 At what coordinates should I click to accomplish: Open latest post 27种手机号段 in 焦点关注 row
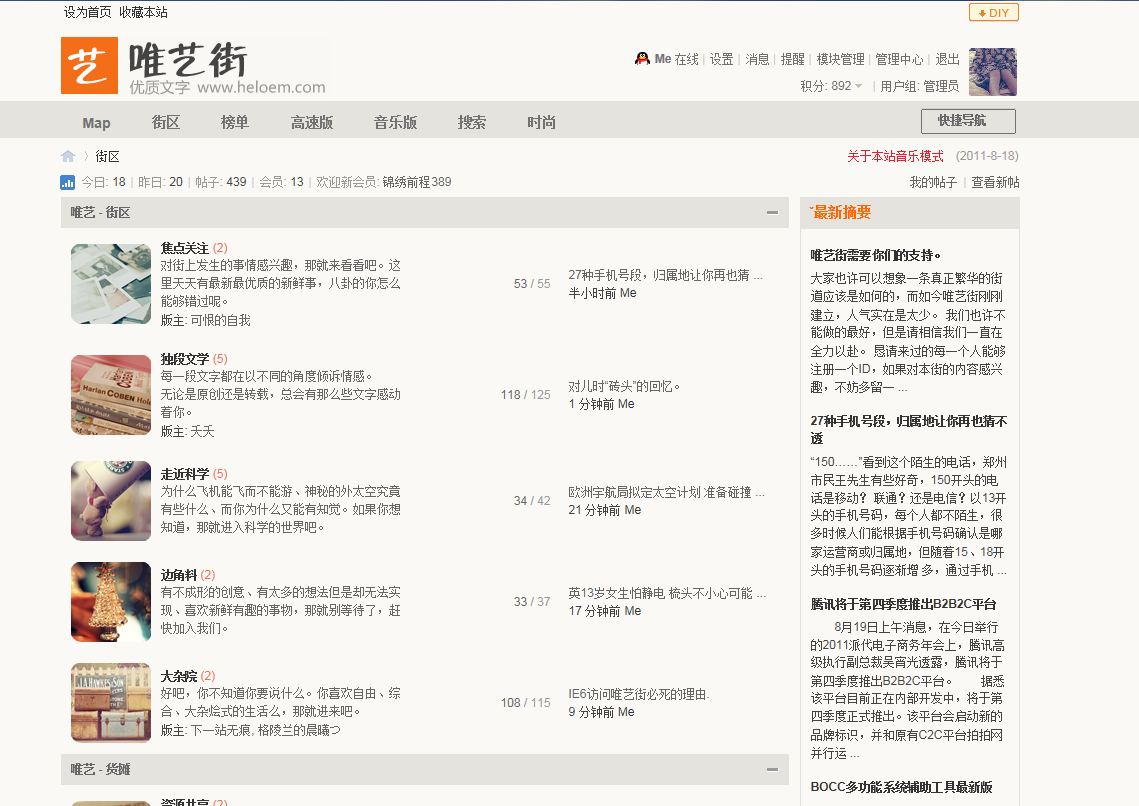665,275
